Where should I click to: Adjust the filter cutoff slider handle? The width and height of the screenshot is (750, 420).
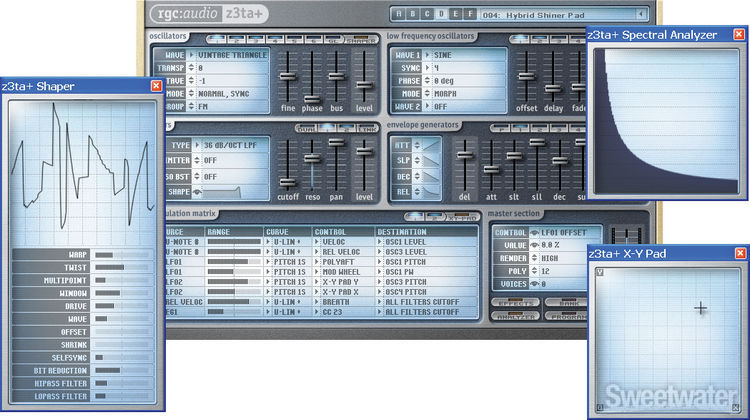coord(288,182)
